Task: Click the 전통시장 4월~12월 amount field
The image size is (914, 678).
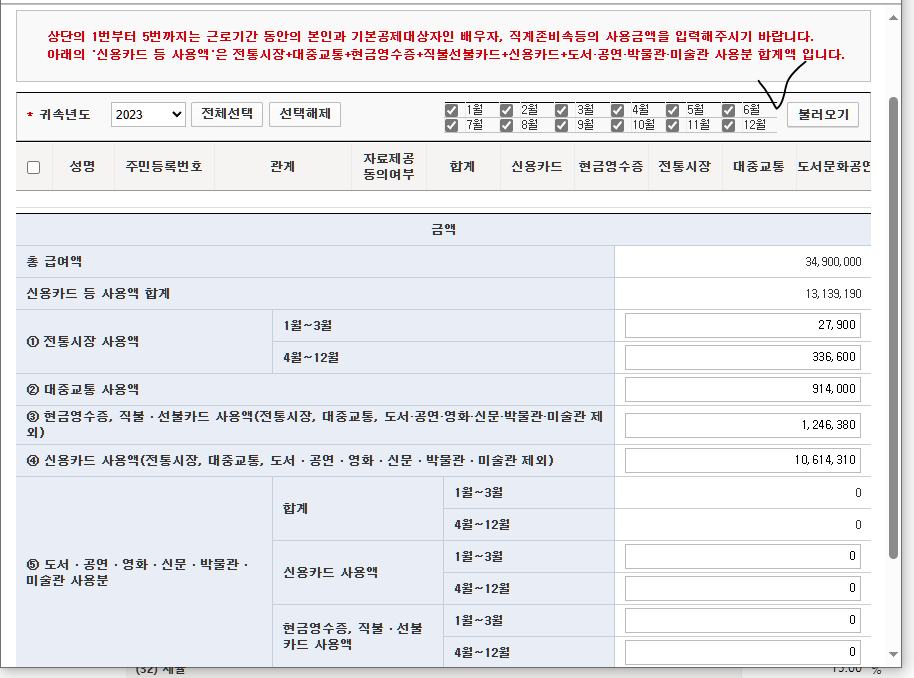Action: click(x=742, y=358)
